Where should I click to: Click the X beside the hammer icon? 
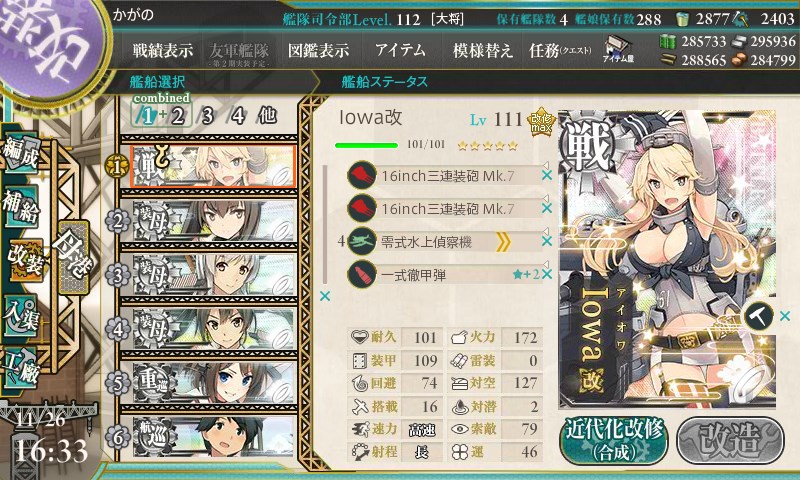tap(785, 316)
